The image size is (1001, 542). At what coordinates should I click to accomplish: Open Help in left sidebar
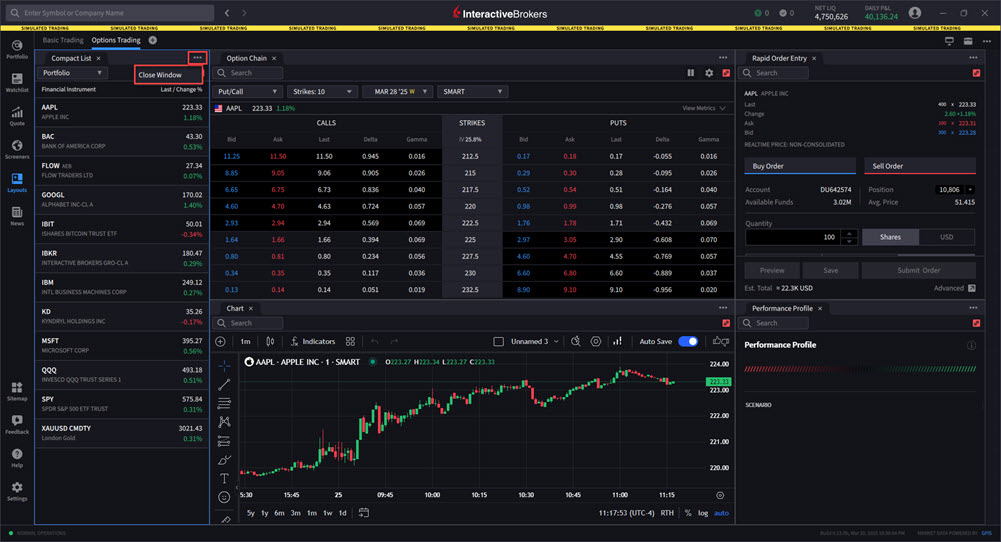coord(17,458)
